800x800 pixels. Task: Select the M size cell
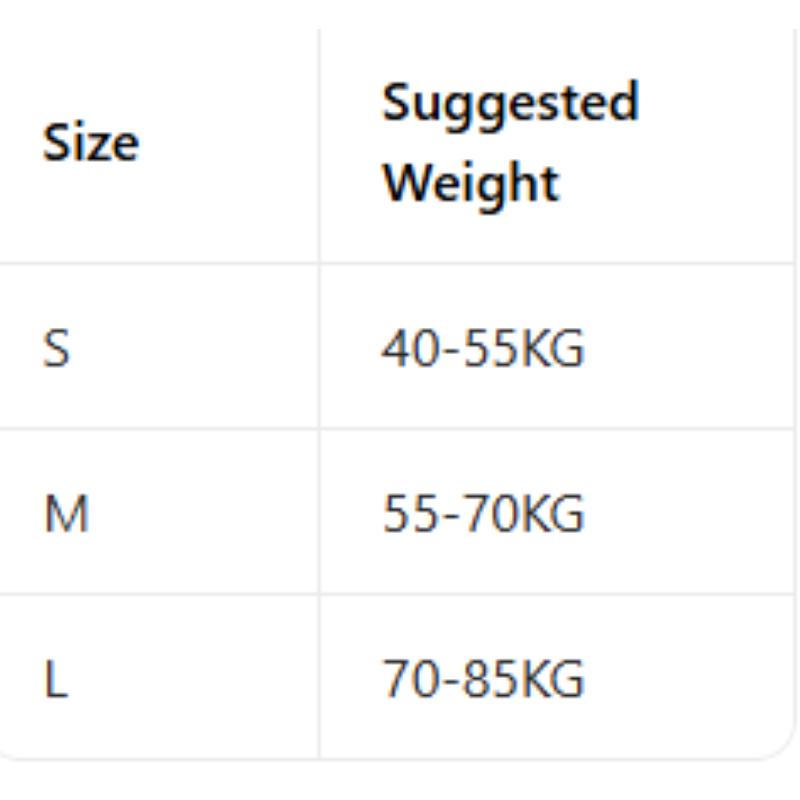coord(66,514)
